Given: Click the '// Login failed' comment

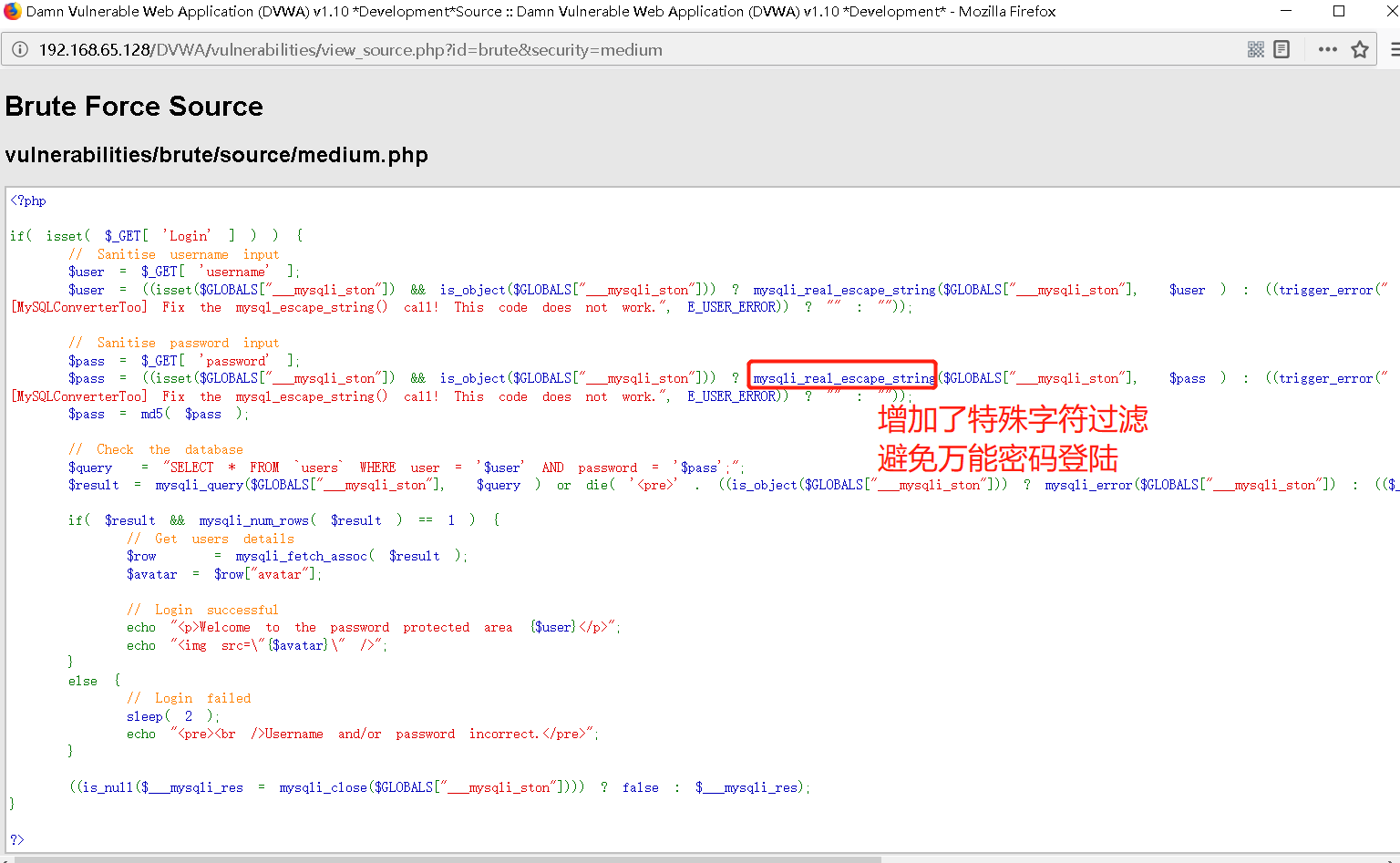Looking at the screenshot, I should 189,698.
